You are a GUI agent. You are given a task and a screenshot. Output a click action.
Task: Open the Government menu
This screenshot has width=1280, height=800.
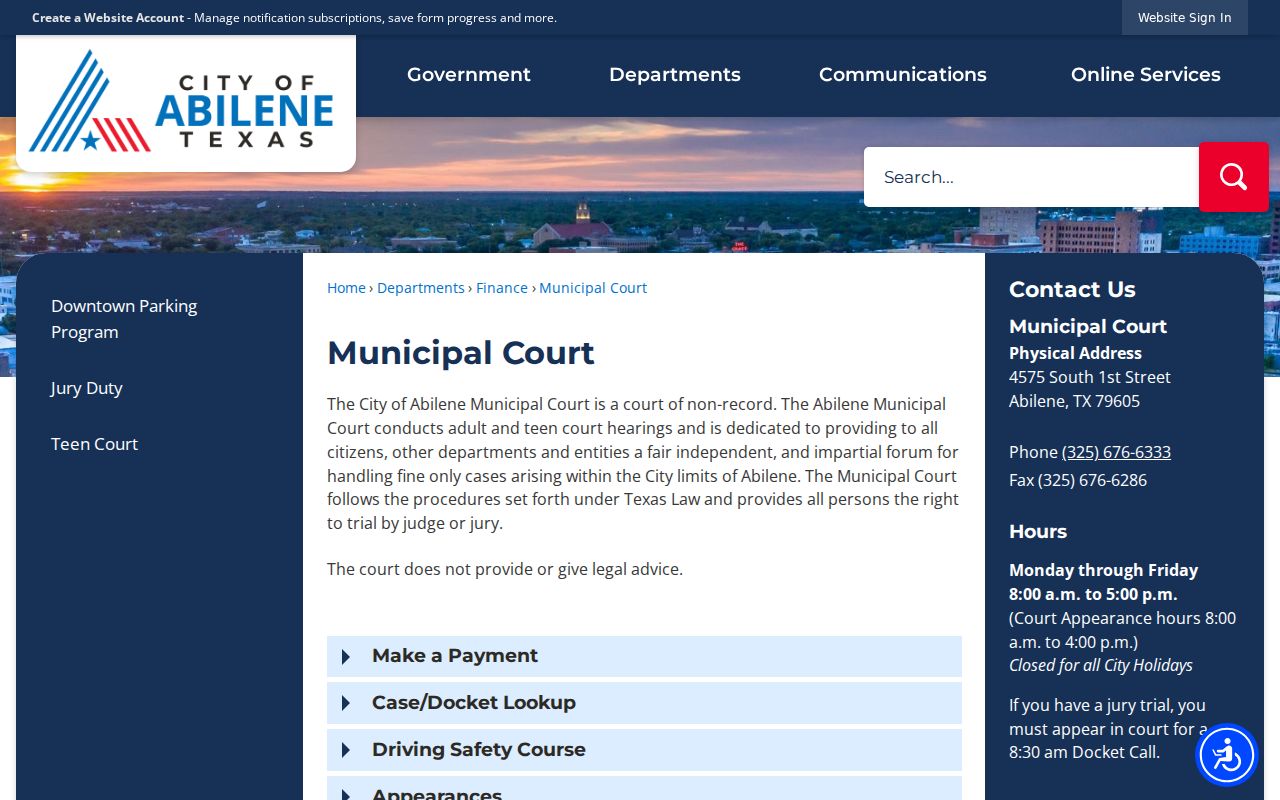pyautogui.click(x=469, y=75)
